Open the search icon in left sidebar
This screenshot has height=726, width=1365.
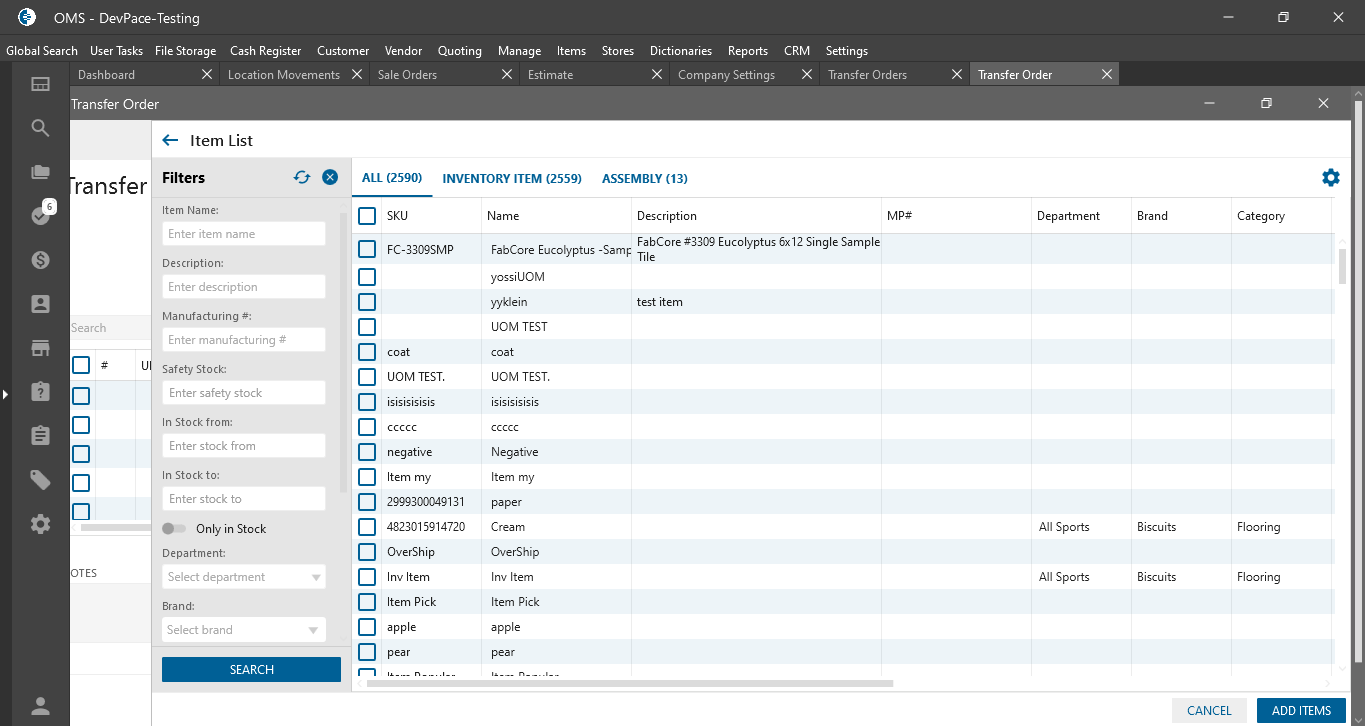[x=40, y=128]
